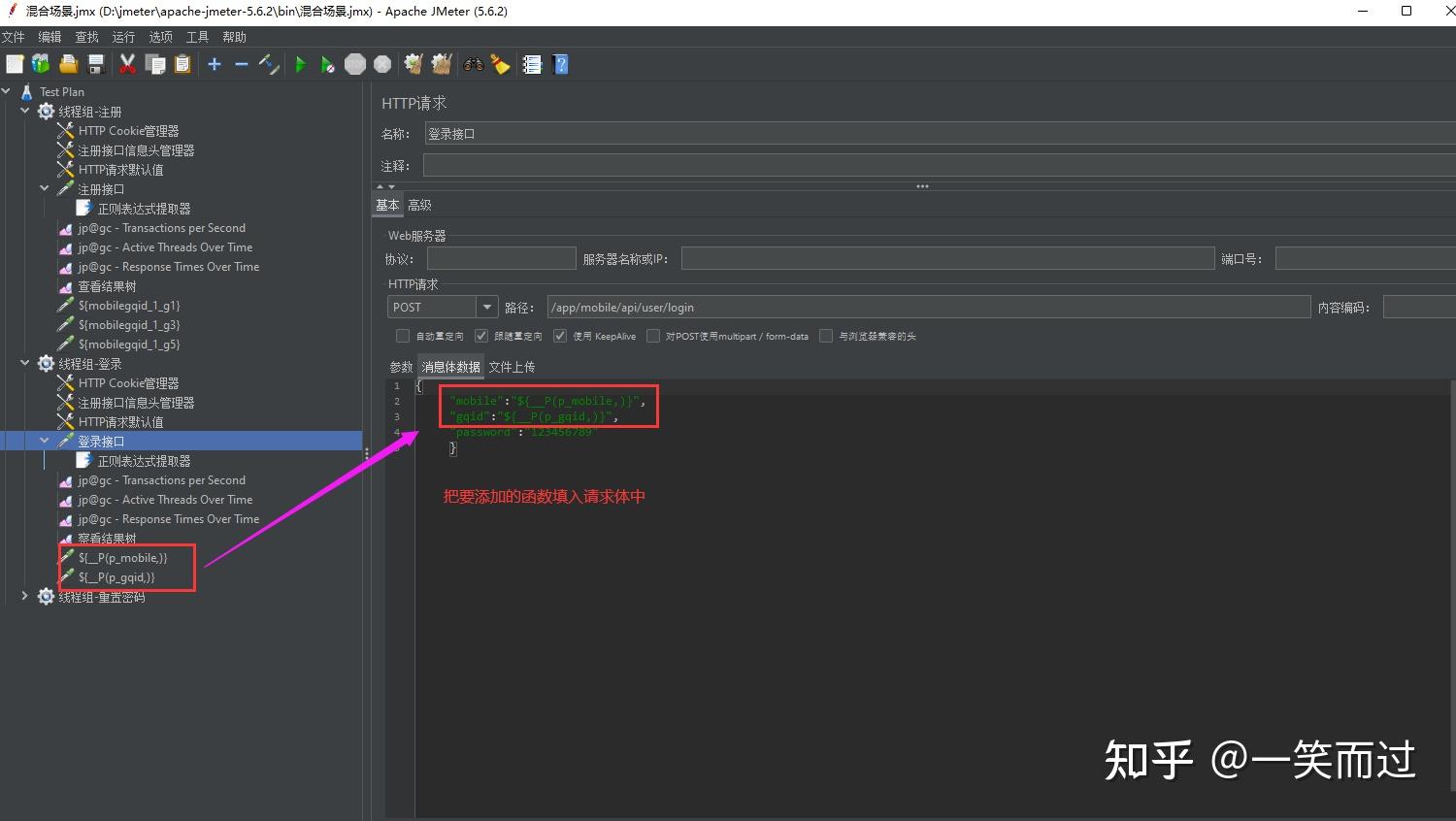The height and width of the screenshot is (821, 1456).
Task: Click the 协议 input field
Action: pos(502,258)
